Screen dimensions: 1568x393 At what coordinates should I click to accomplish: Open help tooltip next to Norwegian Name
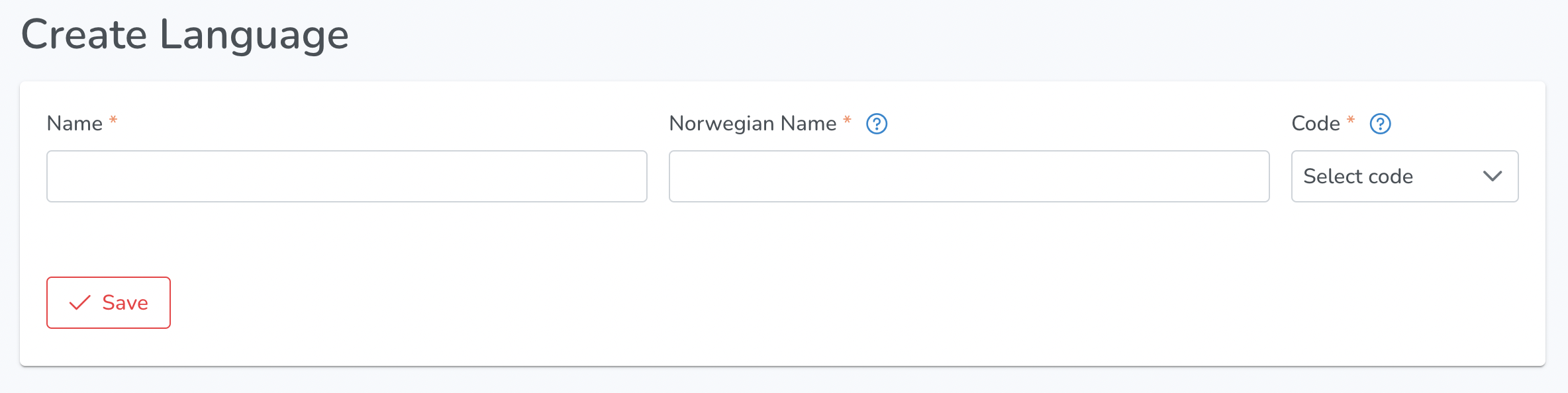(877, 124)
